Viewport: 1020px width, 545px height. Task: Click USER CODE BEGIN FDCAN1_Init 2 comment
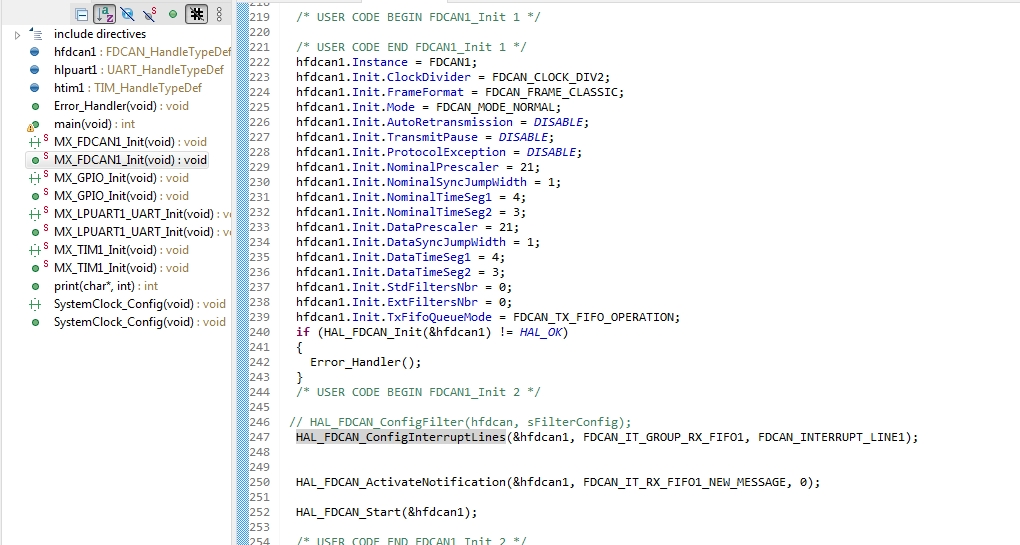[x=418, y=392]
